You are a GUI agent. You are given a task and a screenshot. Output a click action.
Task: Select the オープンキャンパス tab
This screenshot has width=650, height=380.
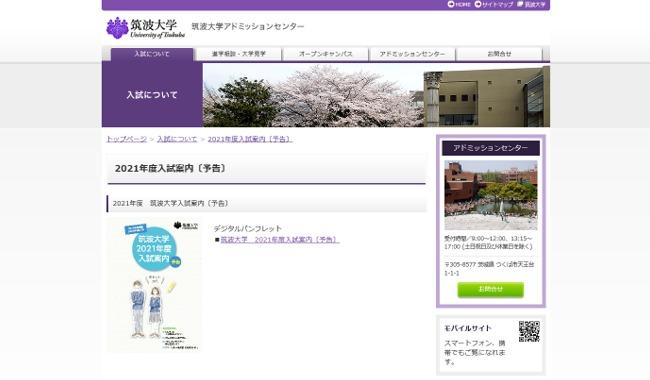coord(325,54)
